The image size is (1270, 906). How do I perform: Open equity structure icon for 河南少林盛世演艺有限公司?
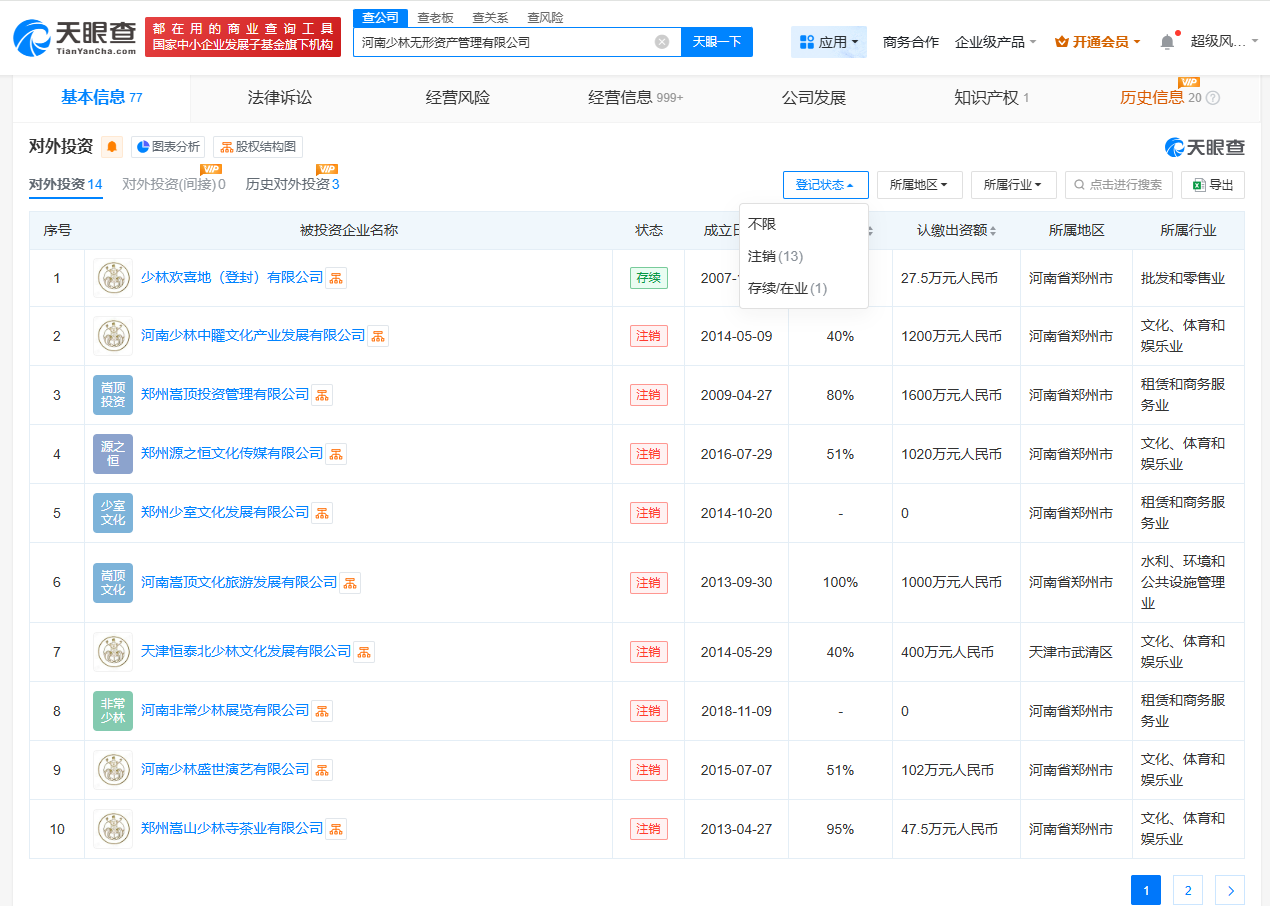(x=322, y=770)
